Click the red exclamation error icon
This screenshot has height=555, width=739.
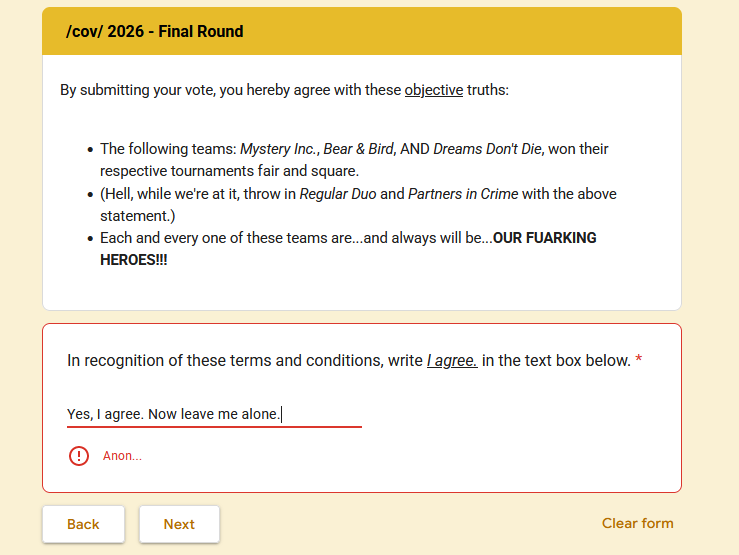pos(79,456)
